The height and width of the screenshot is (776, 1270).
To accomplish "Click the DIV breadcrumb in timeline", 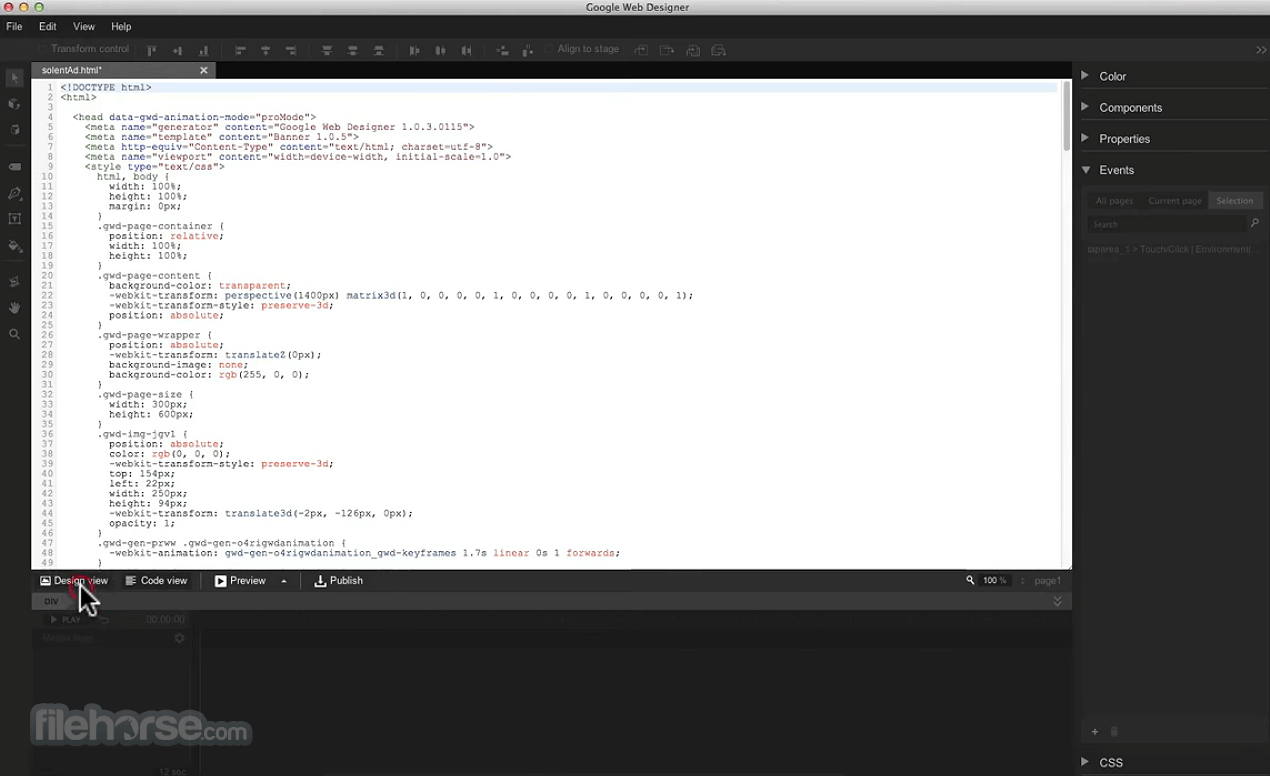I will (51, 601).
